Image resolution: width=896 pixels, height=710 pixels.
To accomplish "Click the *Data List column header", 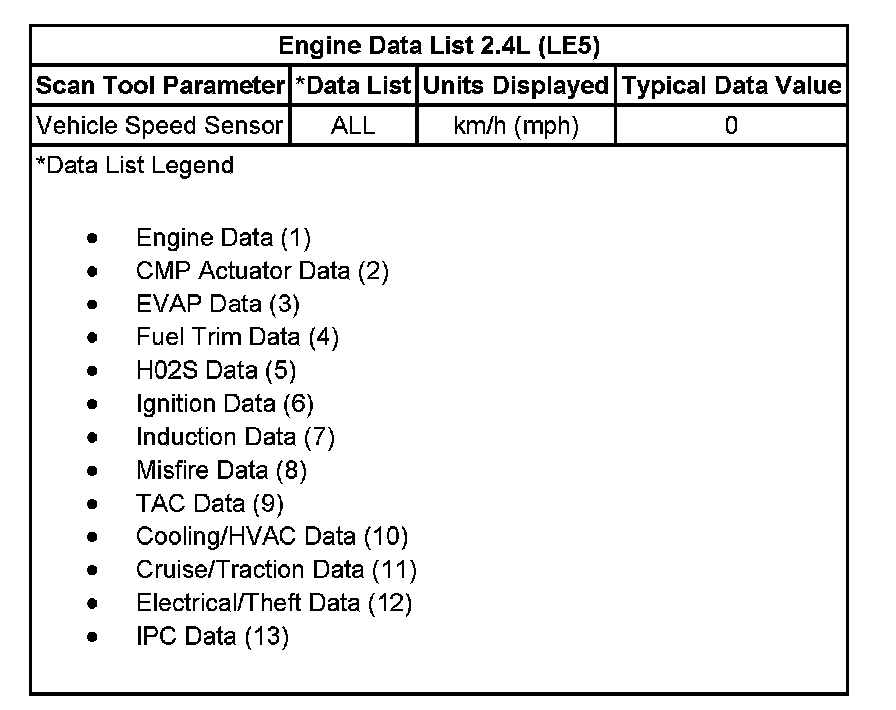I will click(x=353, y=86).
